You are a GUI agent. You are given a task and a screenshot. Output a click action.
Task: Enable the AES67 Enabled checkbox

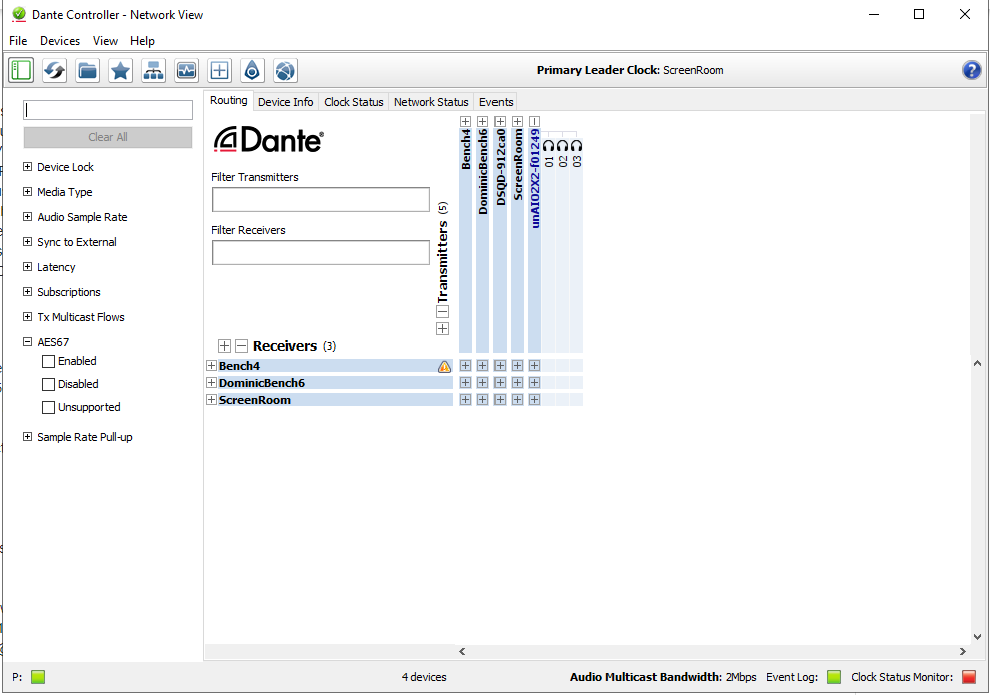tap(48, 362)
